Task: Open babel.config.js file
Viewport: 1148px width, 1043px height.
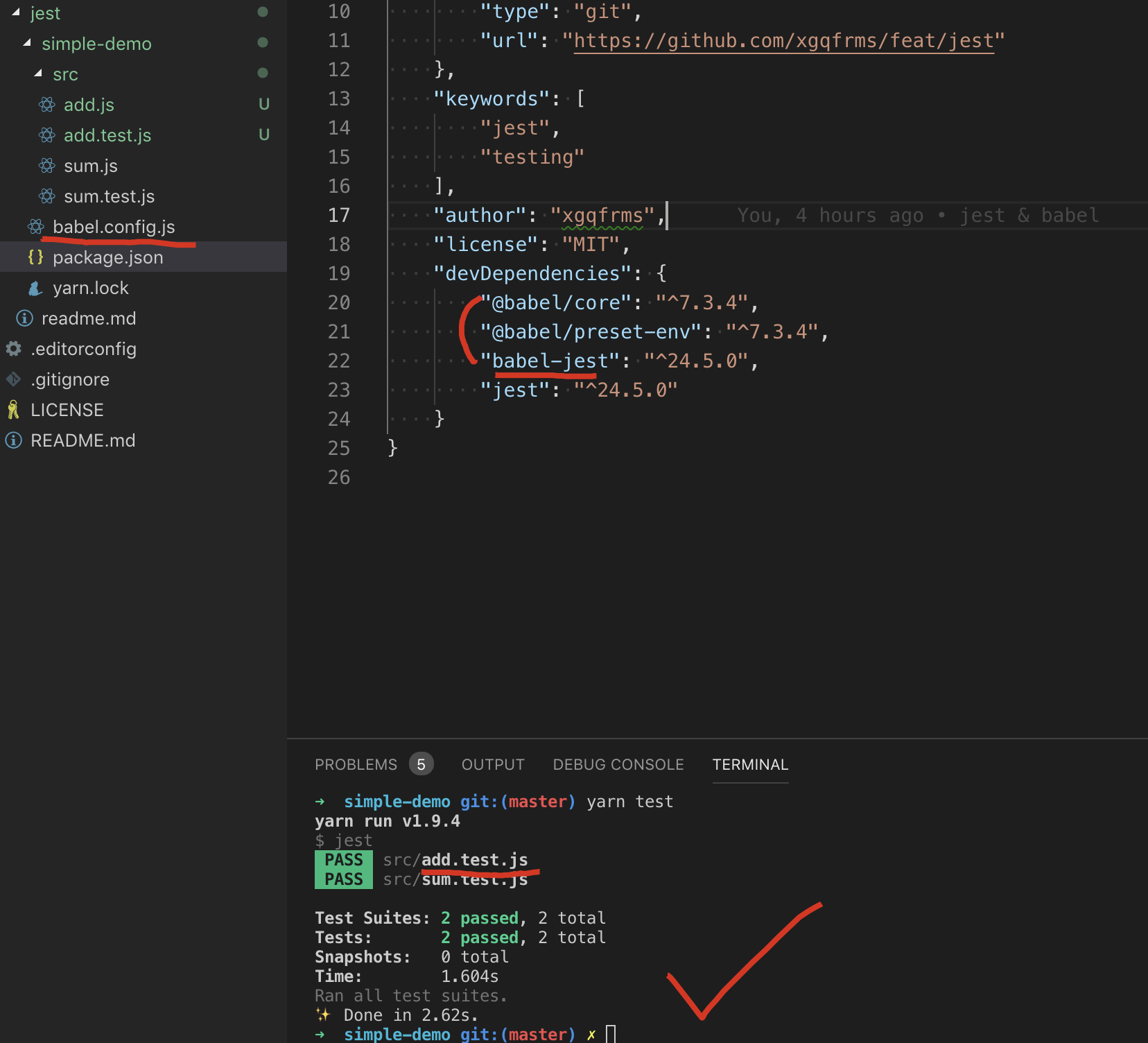Action: point(114,227)
